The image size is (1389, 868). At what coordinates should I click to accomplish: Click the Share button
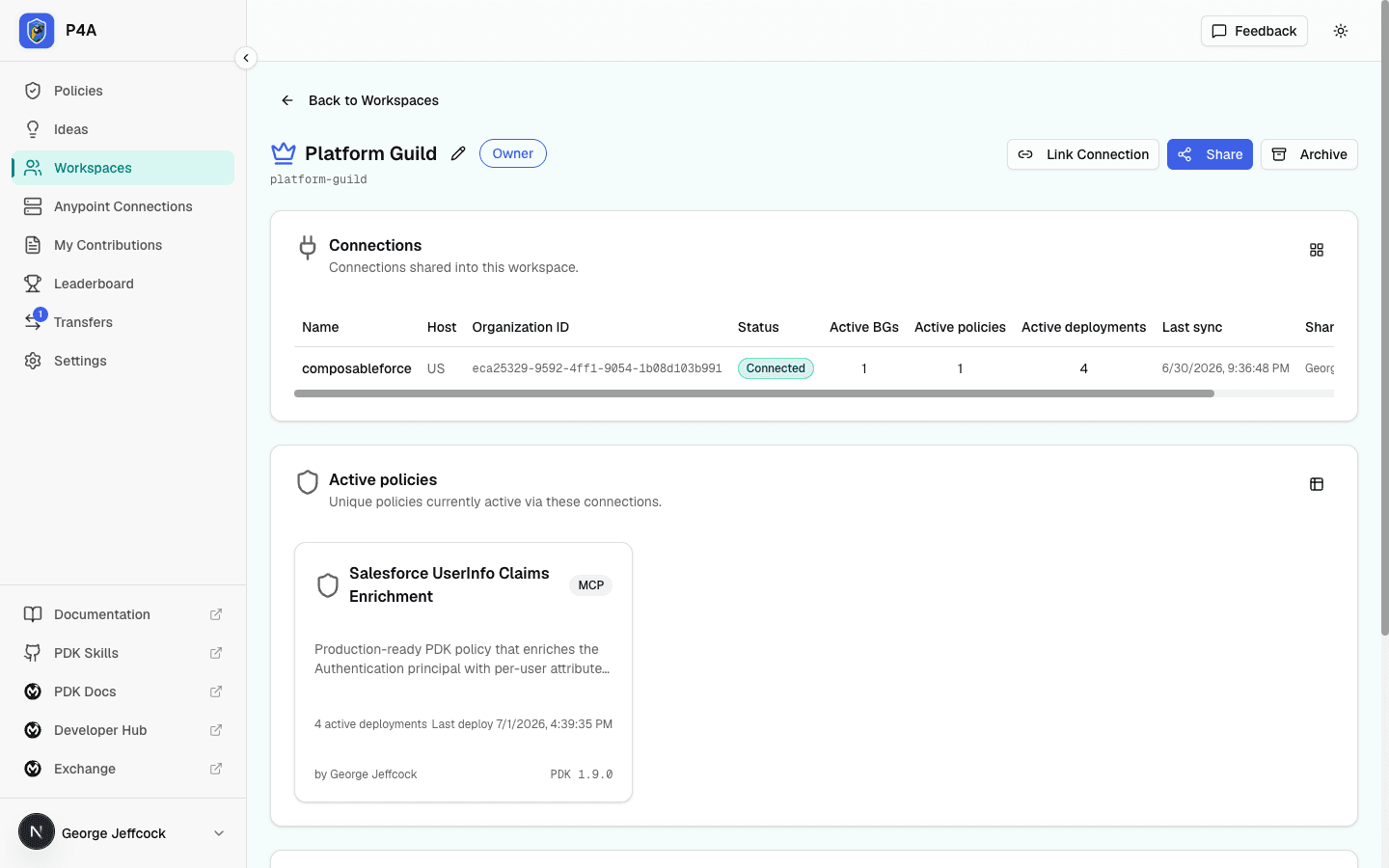coord(1210,154)
